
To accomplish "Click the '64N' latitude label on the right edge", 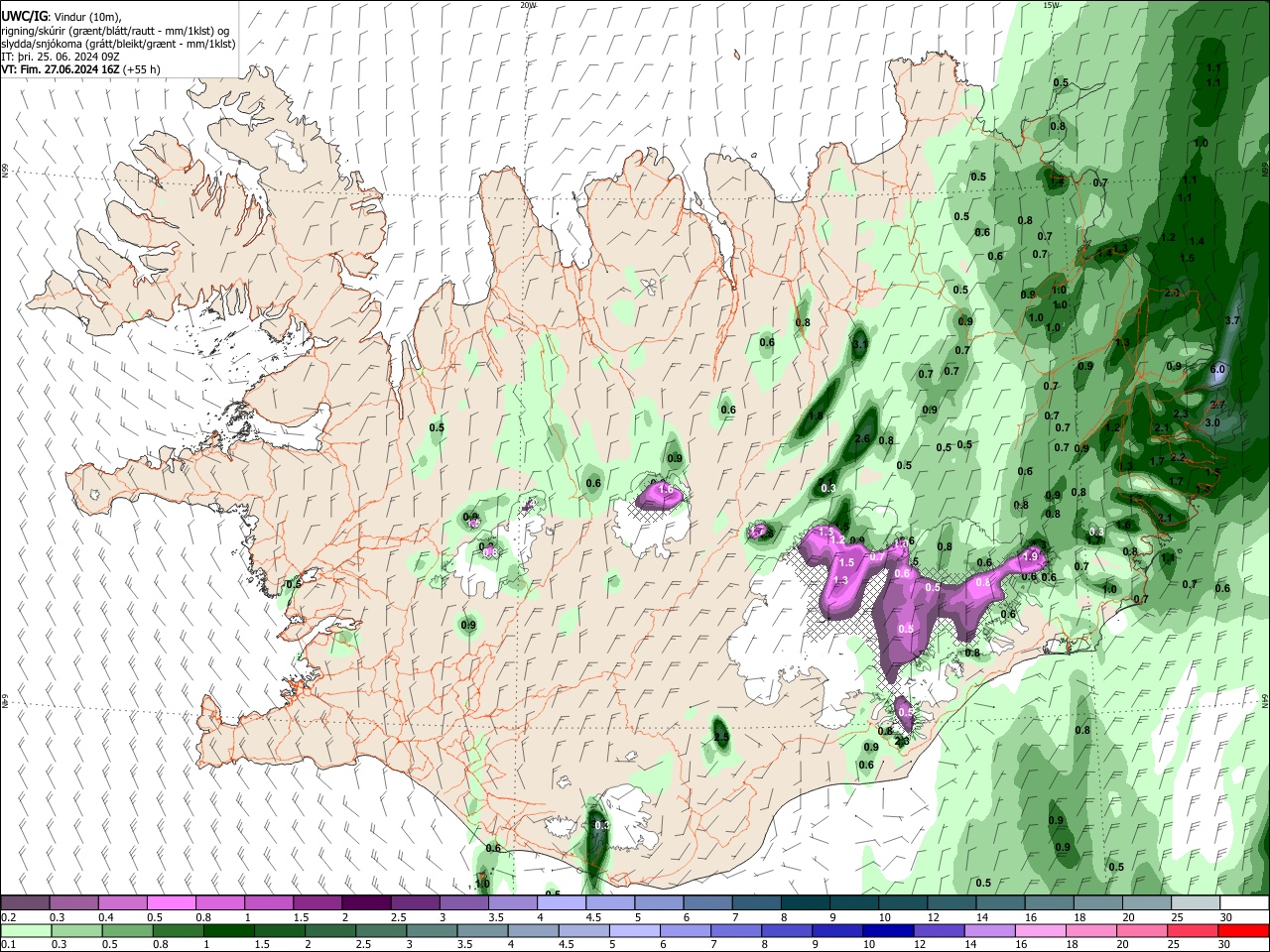I will [x=1265, y=700].
